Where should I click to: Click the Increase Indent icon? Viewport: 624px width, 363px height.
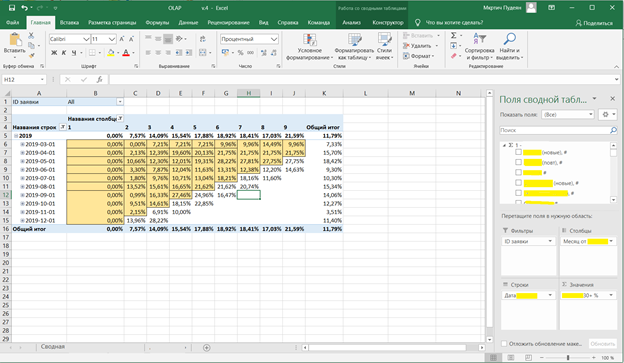[189, 53]
